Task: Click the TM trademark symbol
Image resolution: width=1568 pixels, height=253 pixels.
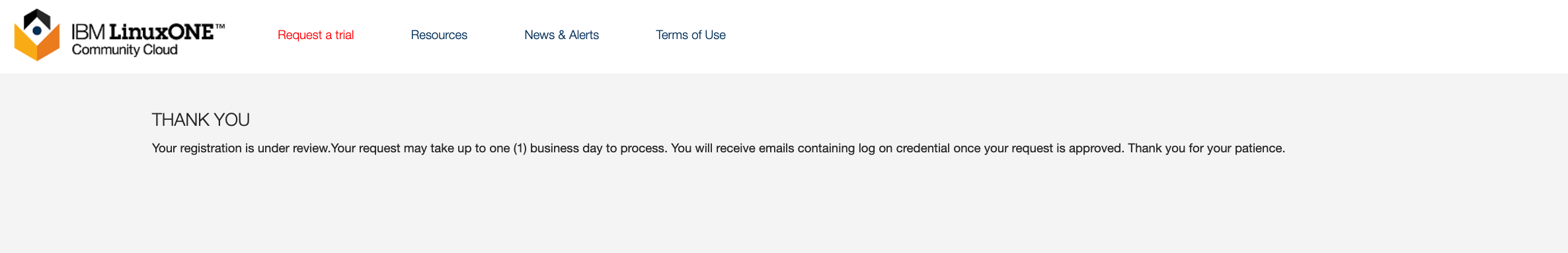Action: point(220,27)
